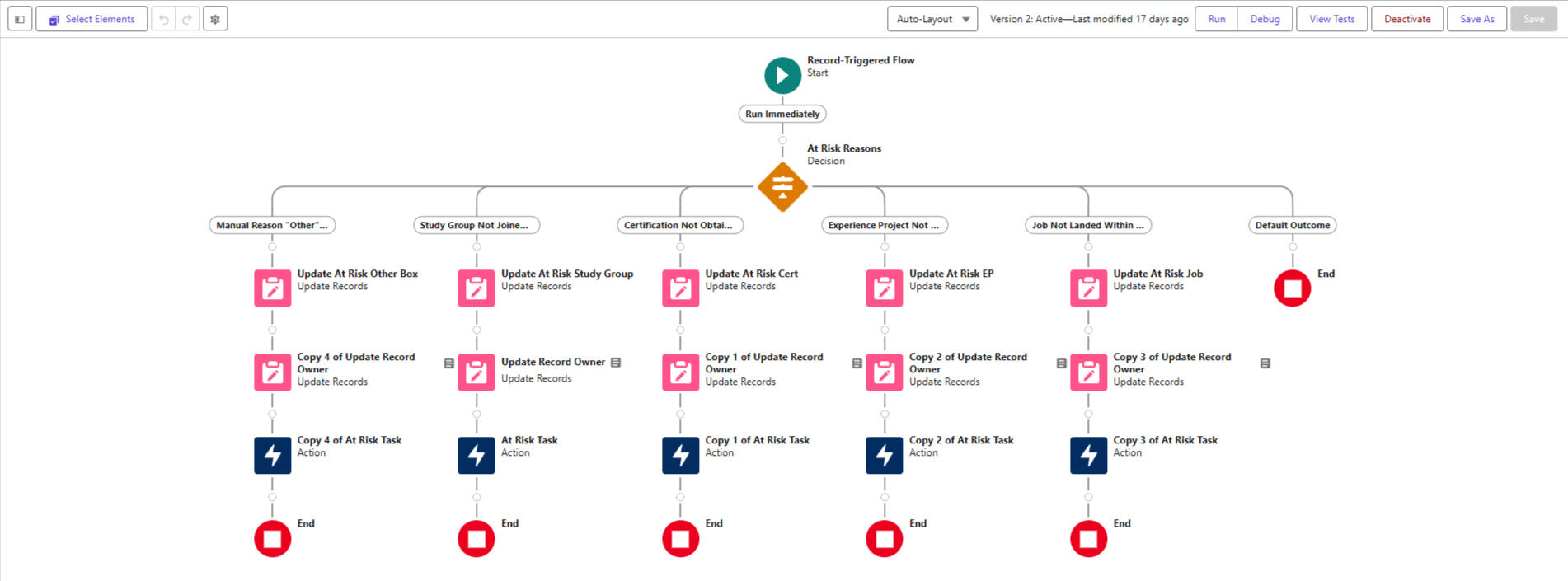Open the Auto-Layout dropdown

932,19
